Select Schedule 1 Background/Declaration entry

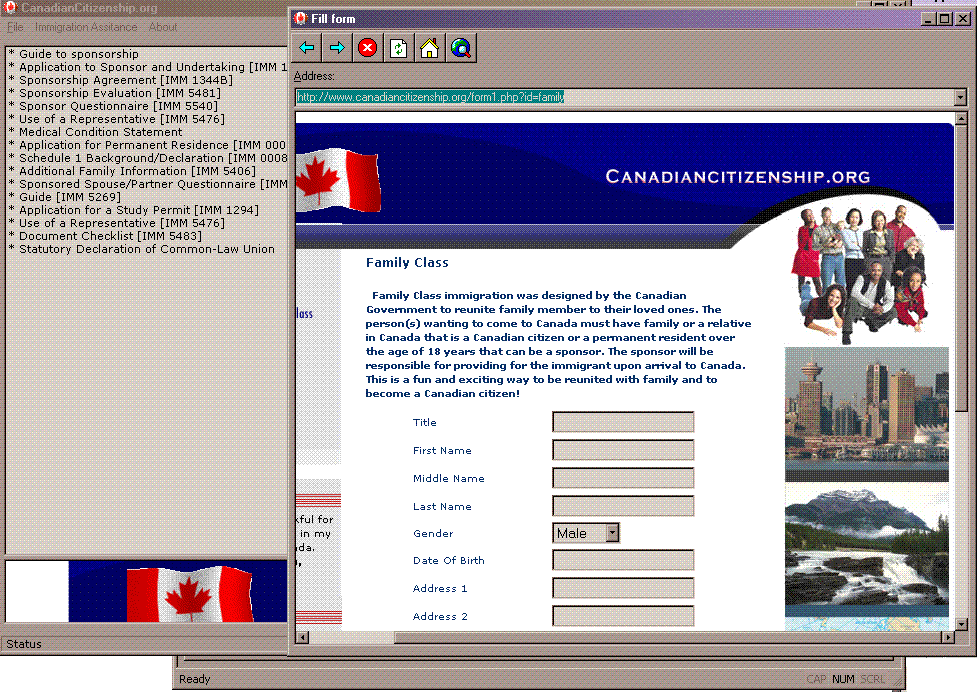148,158
